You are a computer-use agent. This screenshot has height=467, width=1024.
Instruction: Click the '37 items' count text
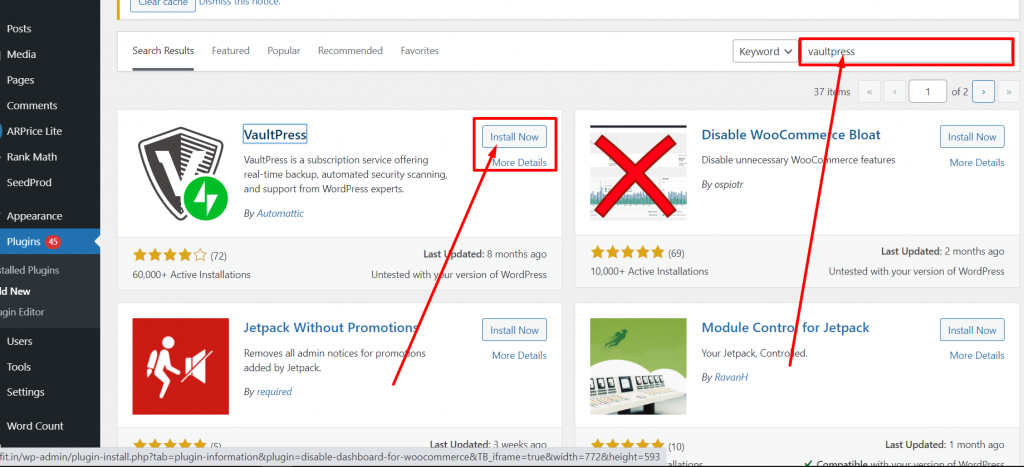[832, 92]
